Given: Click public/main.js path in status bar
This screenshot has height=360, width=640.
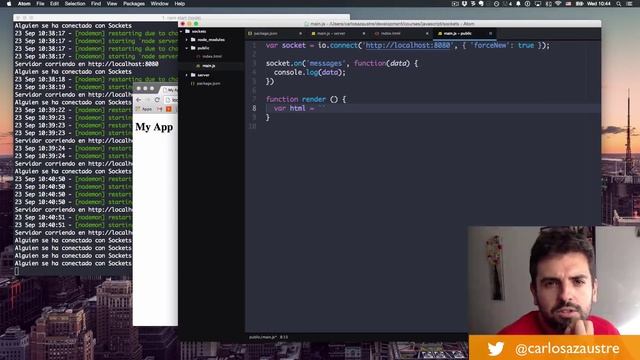Looking at the screenshot, I should click(263, 337).
